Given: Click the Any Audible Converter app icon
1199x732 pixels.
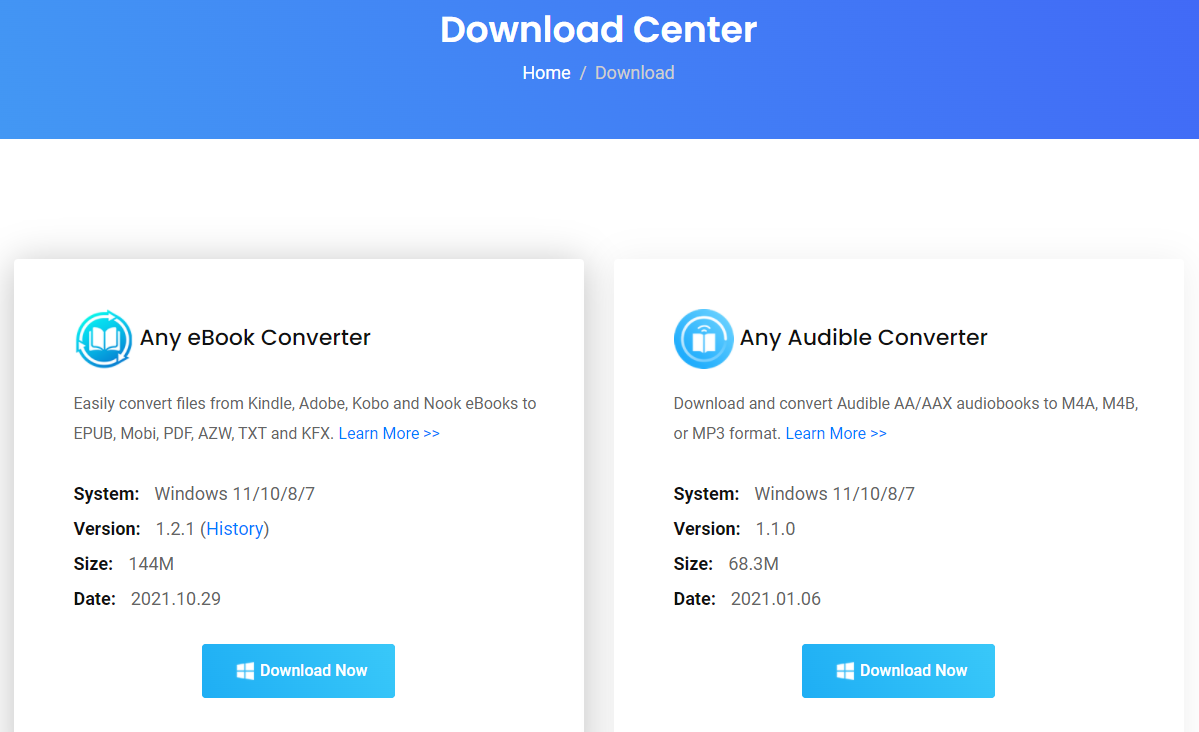Looking at the screenshot, I should point(703,339).
